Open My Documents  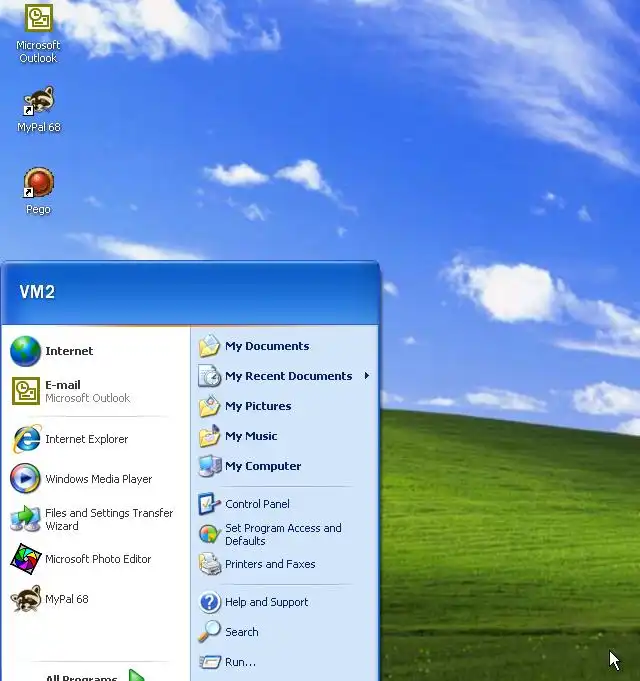(x=284, y=346)
